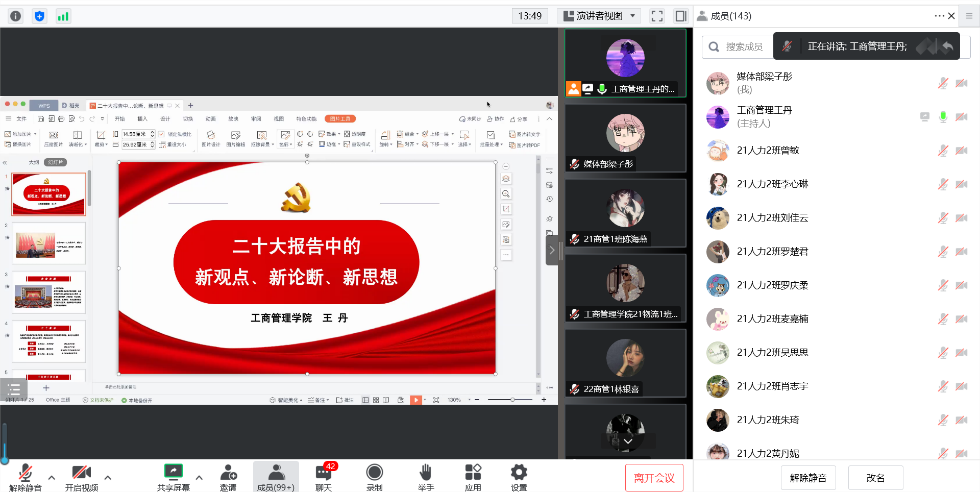This screenshot has width=980, height=492.
Task: Open the meeting info icon
Action: (x=15, y=16)
